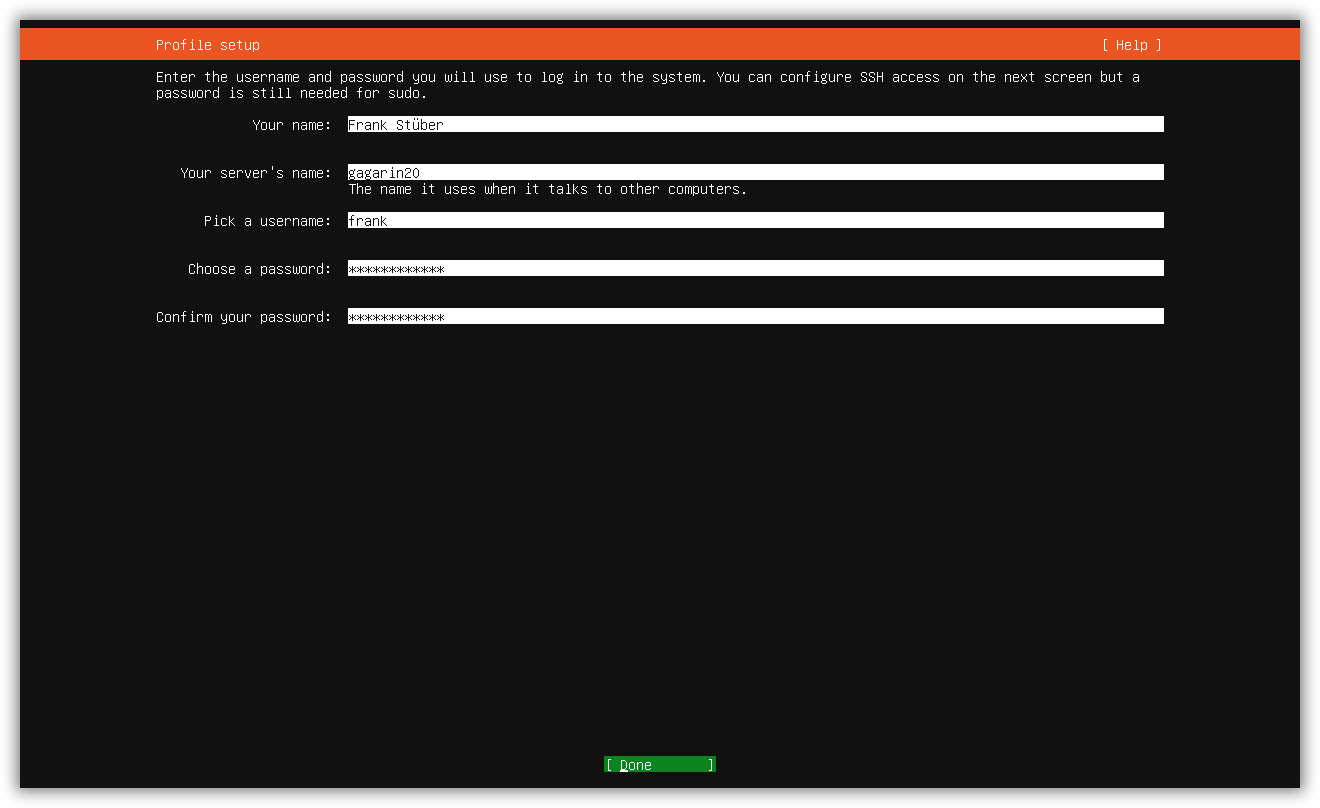Place cursor after "frank" username text
1320x808 pixels.
click(390, 221)
